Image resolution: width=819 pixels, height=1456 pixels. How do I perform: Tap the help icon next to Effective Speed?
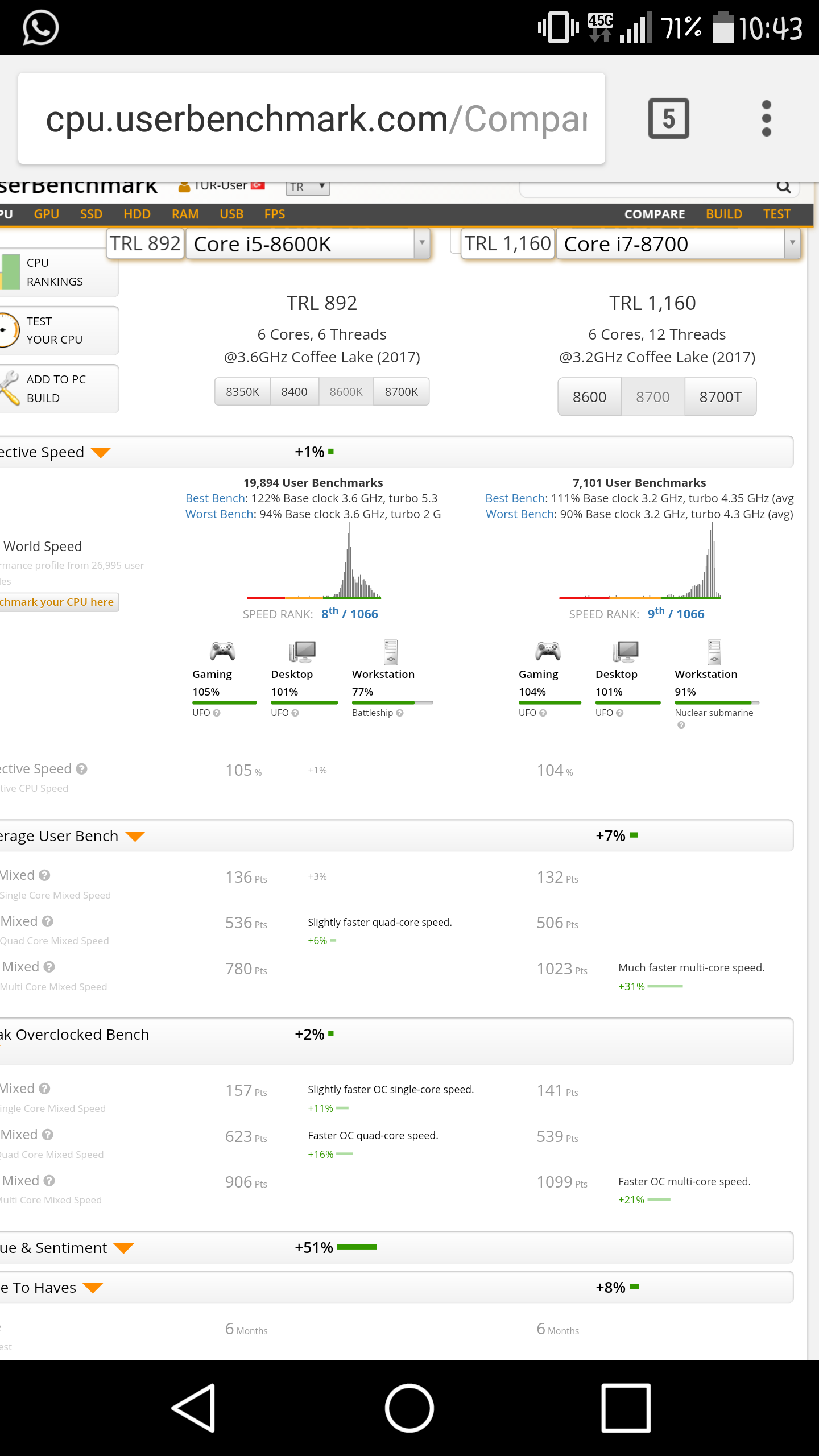pyautogui.click(x=82, y=769)
